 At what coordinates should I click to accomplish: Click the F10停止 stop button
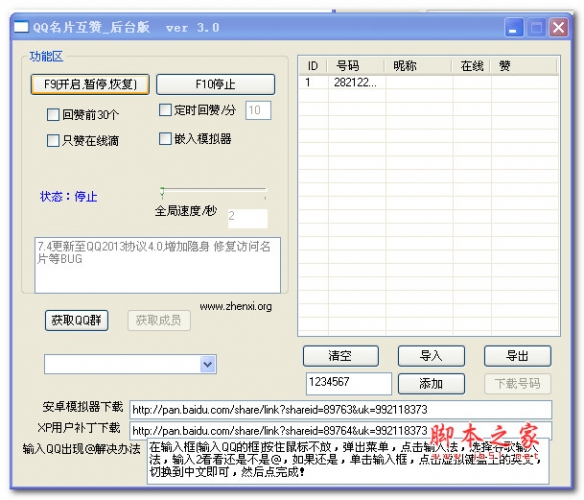pos(215,84)
